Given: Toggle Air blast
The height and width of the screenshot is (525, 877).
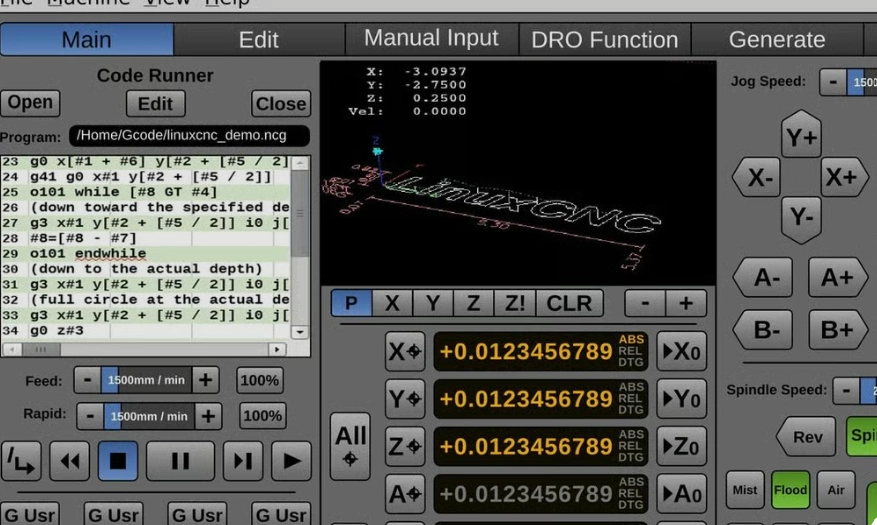Looking at the screenshot, I should pos(836,490).
